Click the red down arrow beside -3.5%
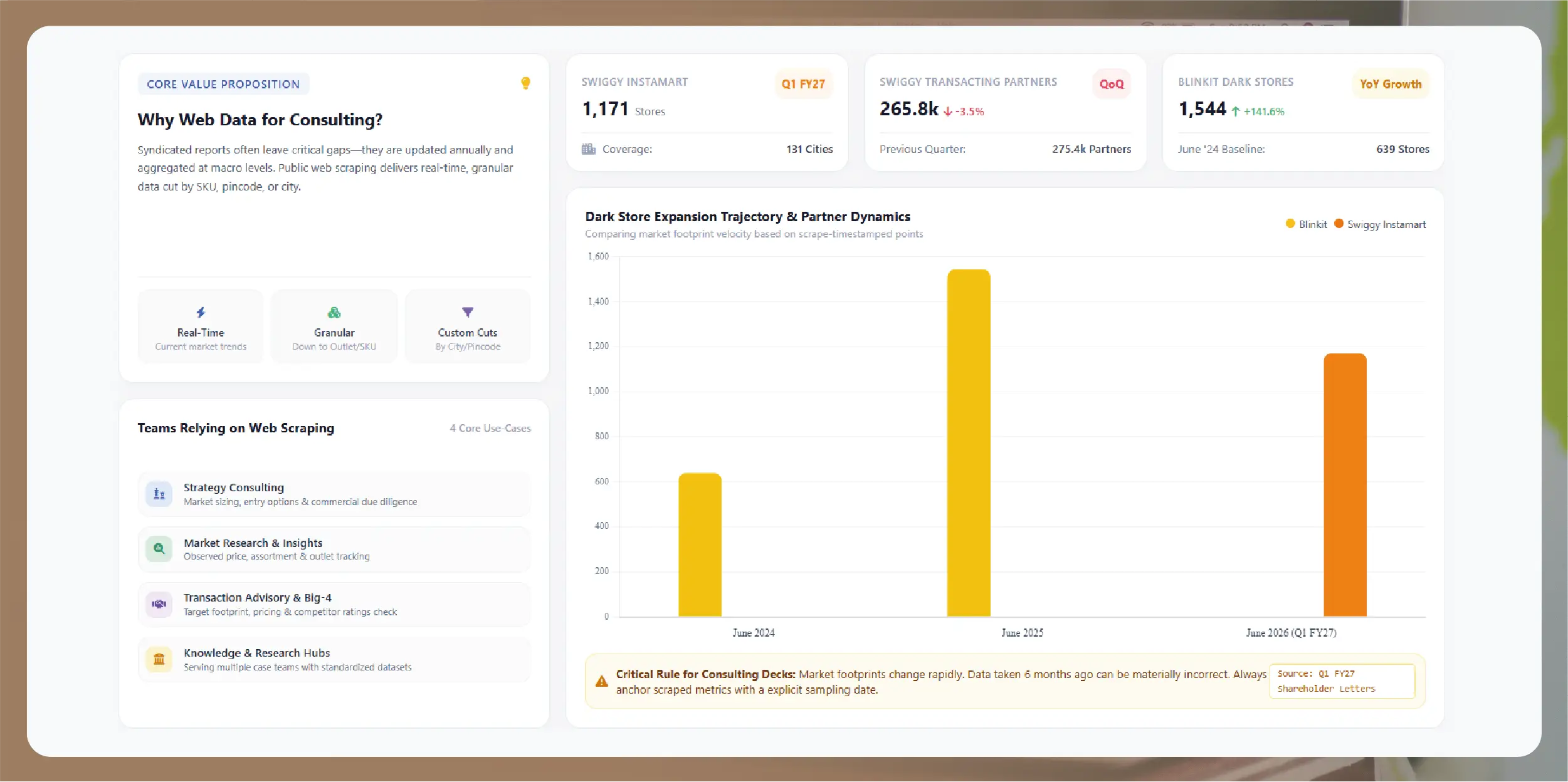Screen dimensions: 1568x782 tap(948, 112)
